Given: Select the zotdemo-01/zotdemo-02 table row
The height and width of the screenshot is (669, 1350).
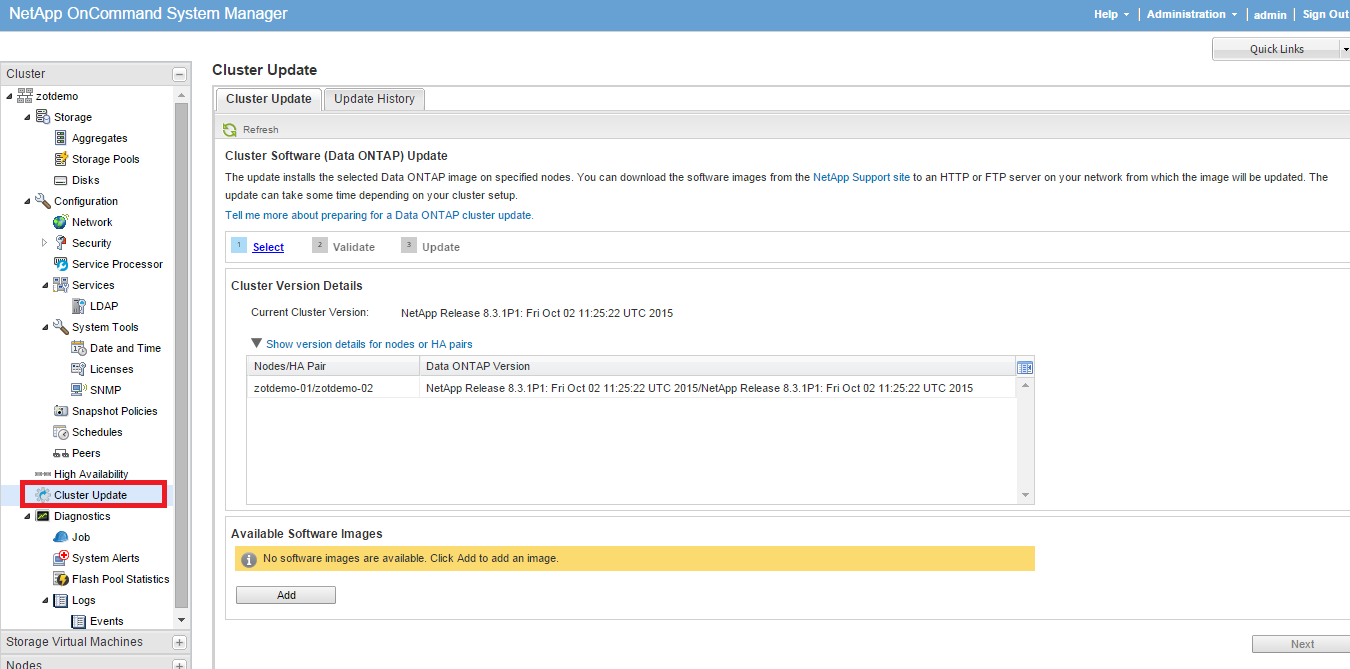Looking at the screenshot, I should click(631, 388).
